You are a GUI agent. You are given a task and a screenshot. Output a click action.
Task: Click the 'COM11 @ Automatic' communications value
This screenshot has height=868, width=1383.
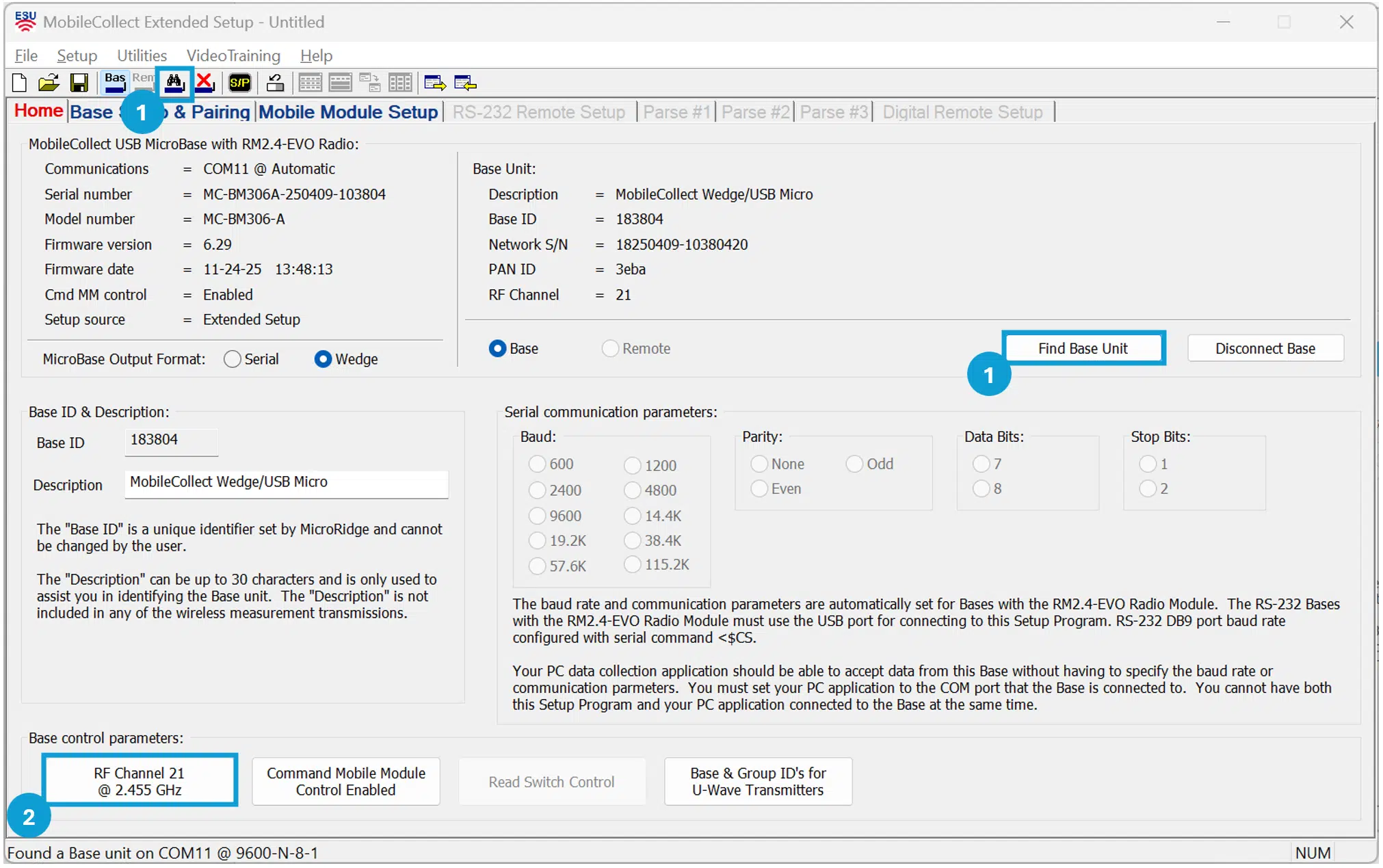[269, 169]
